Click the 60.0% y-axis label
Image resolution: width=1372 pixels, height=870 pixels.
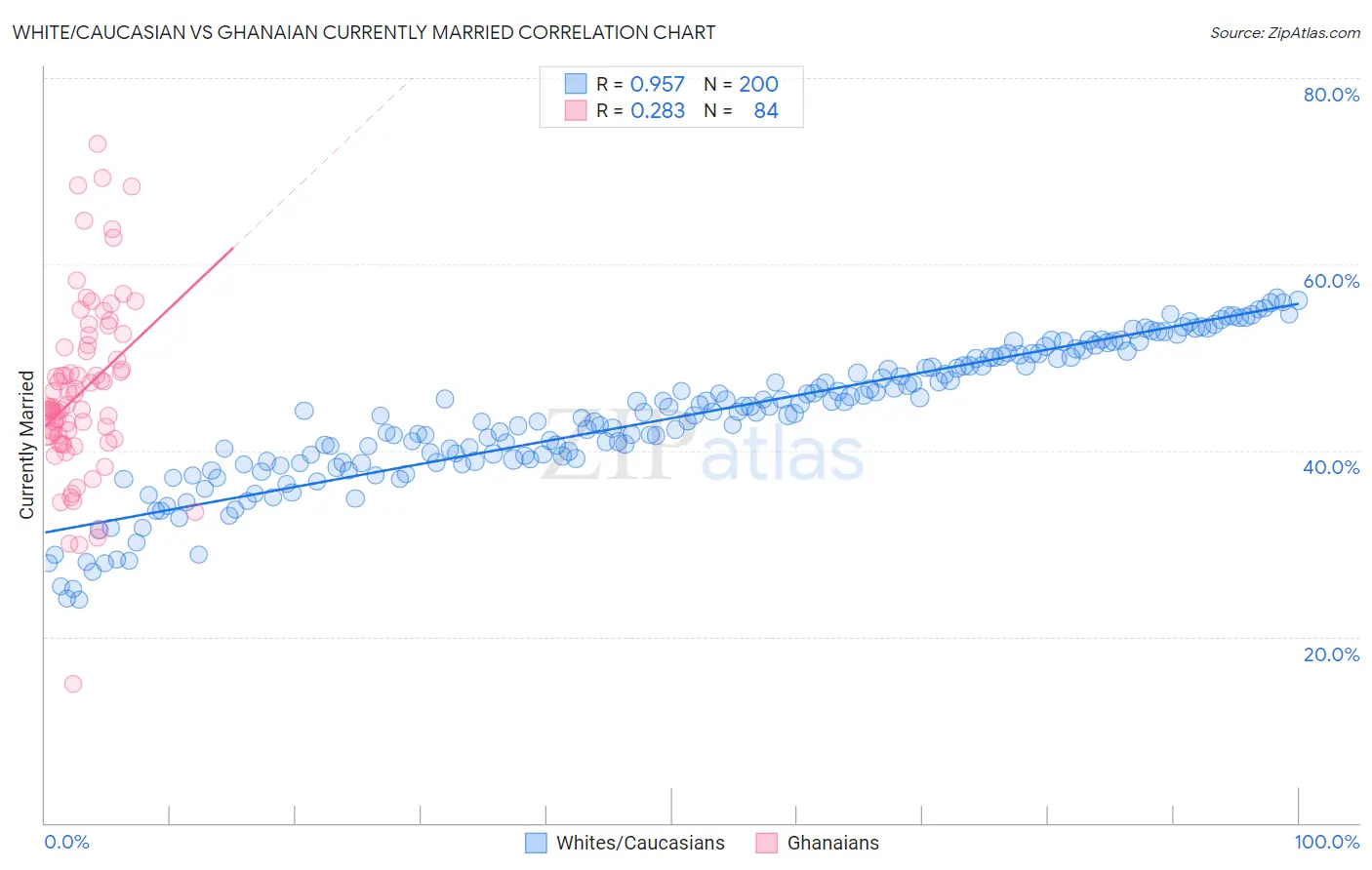[x=1331, y=281]
